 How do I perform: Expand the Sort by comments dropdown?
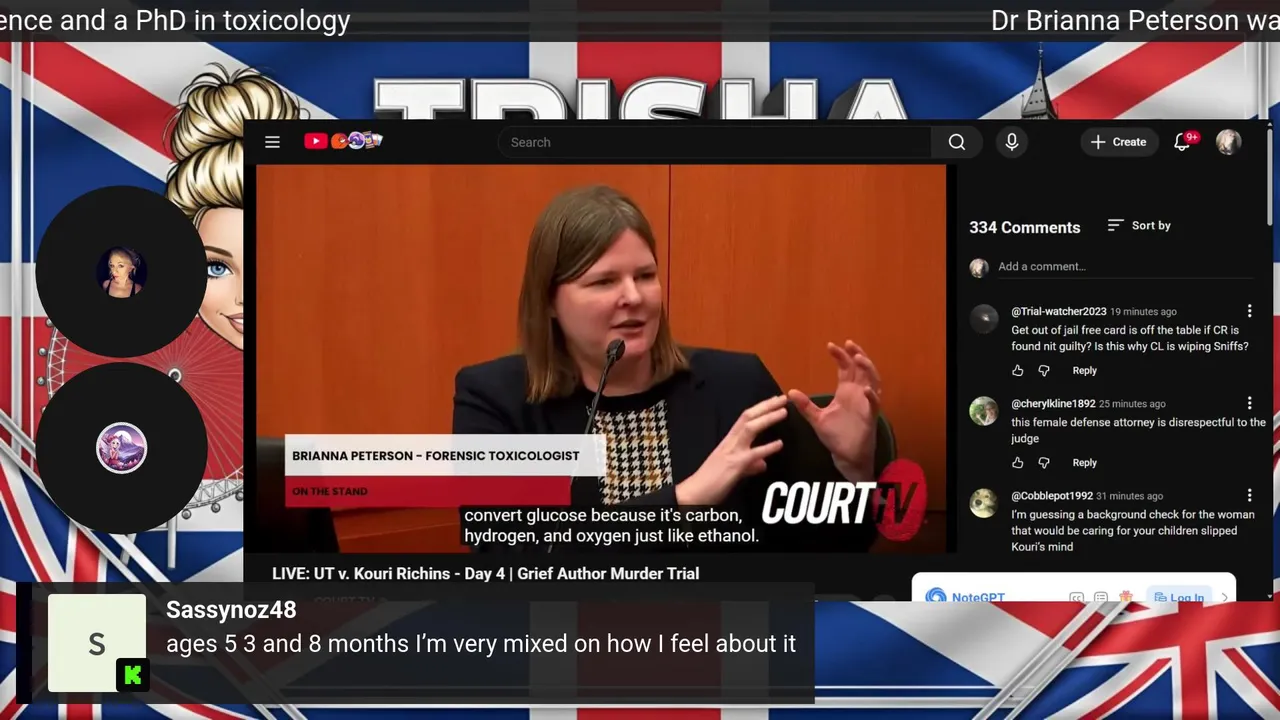[1139, 226]
